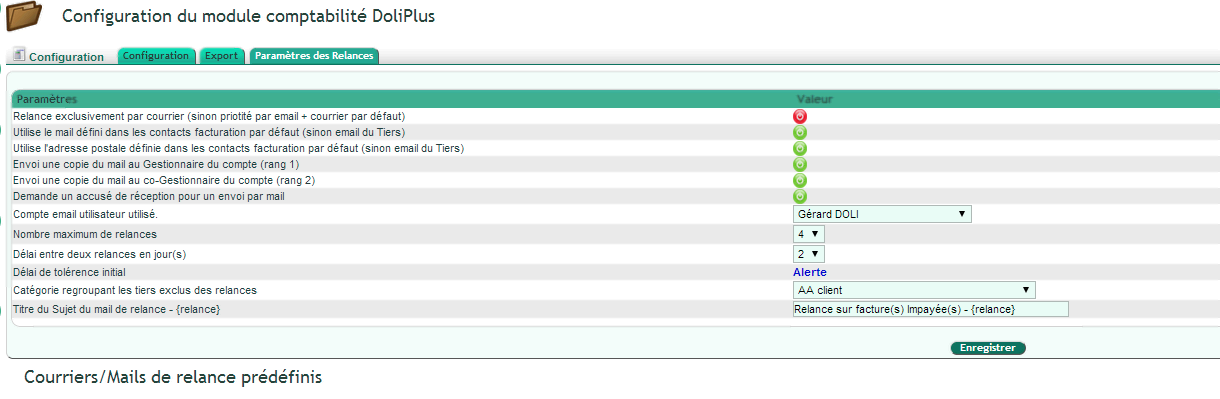Click the 'Valeur' column header
This screenshot has height=399, width=1220.
pyautogui.click(x=814, y=100)
